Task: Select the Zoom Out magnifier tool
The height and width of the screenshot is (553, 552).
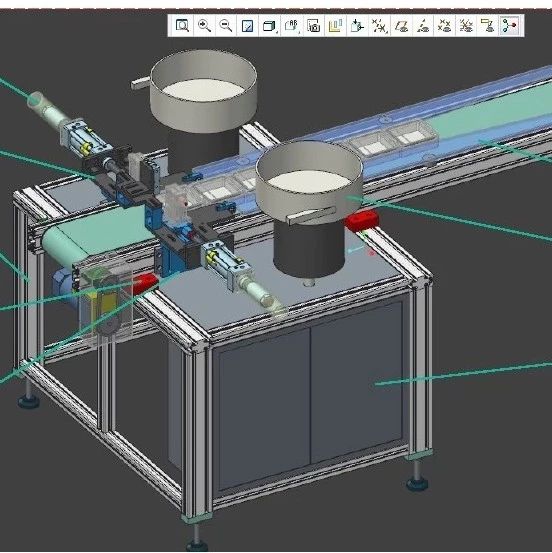Action: [x=226, y=25]
